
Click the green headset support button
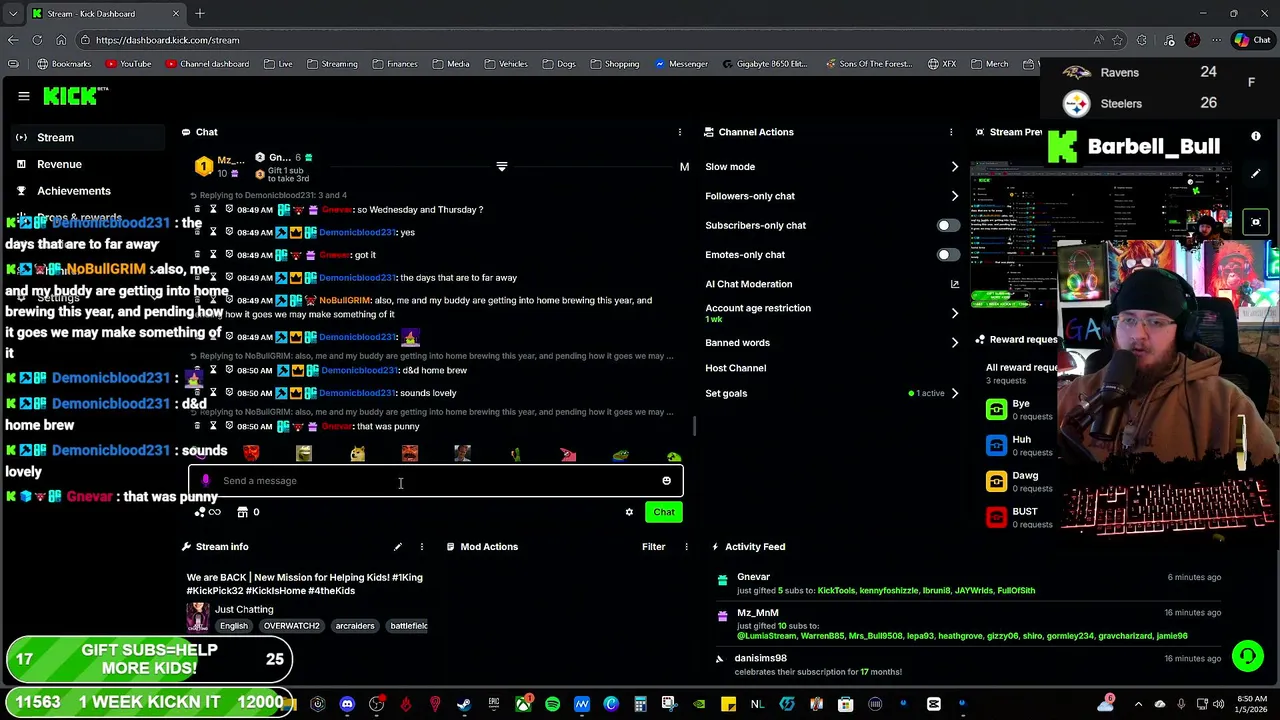(x=1247, y=656)
